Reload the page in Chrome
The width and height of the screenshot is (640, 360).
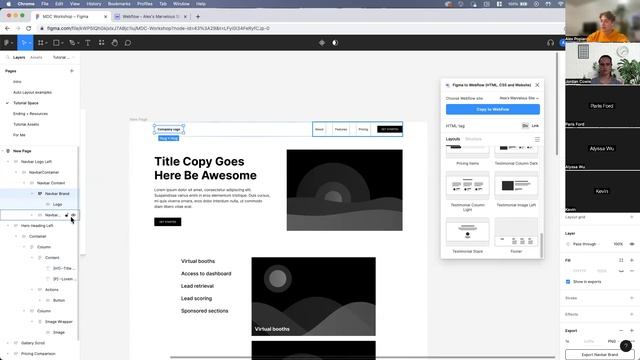coord(29,29)
